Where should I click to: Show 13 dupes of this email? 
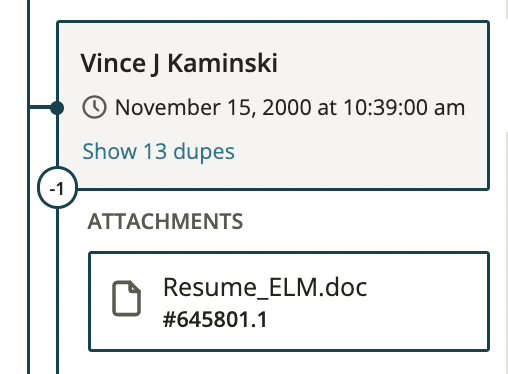click(x=158, y=151)
